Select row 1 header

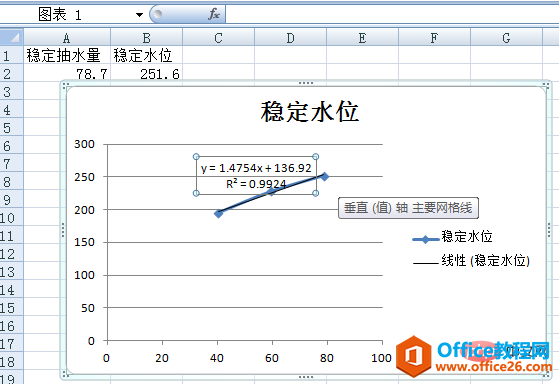click(11, 55)
